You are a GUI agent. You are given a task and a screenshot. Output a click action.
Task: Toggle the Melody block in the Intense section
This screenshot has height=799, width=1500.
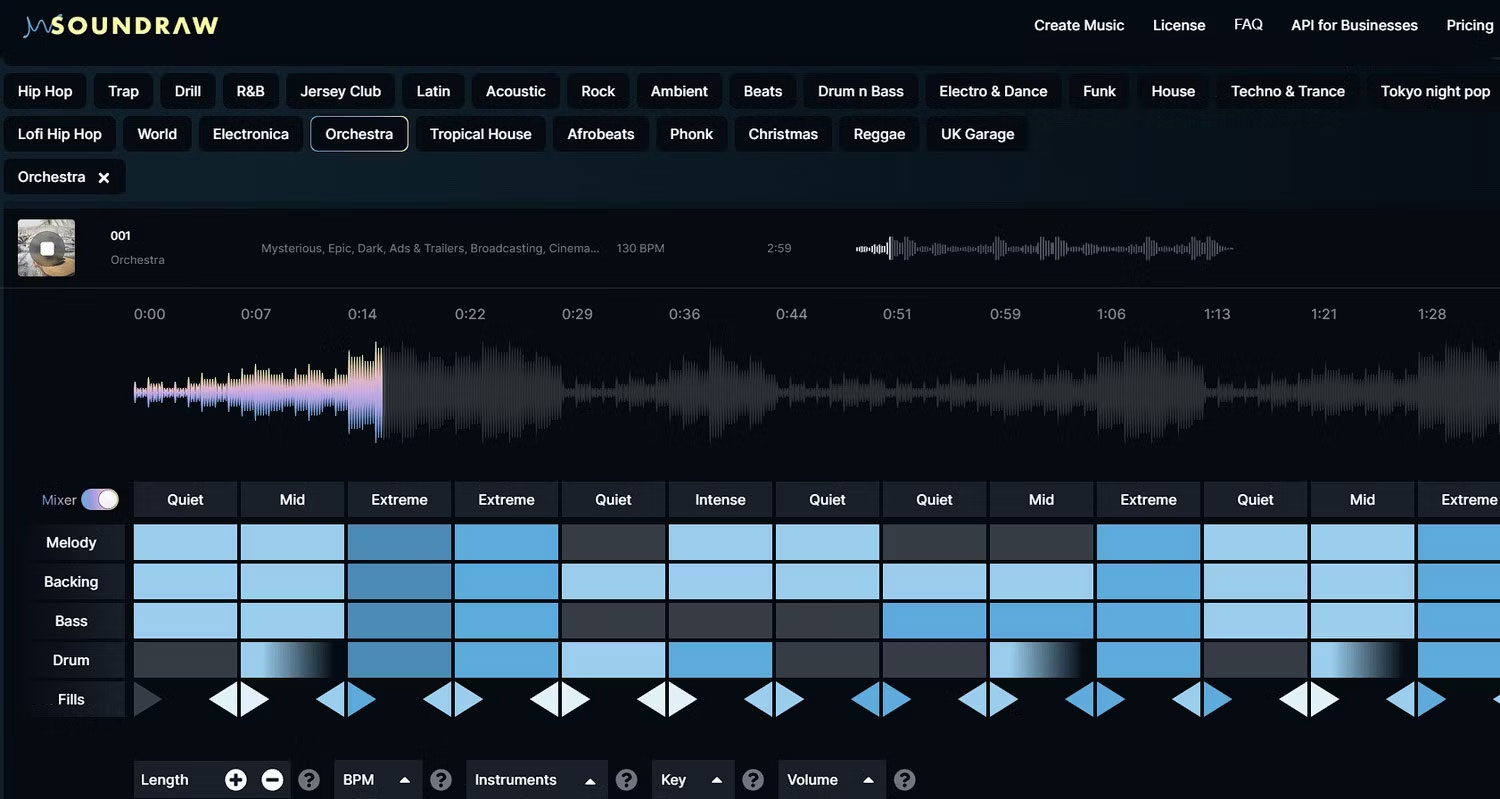pyautogui.click(x=720, y=541)
